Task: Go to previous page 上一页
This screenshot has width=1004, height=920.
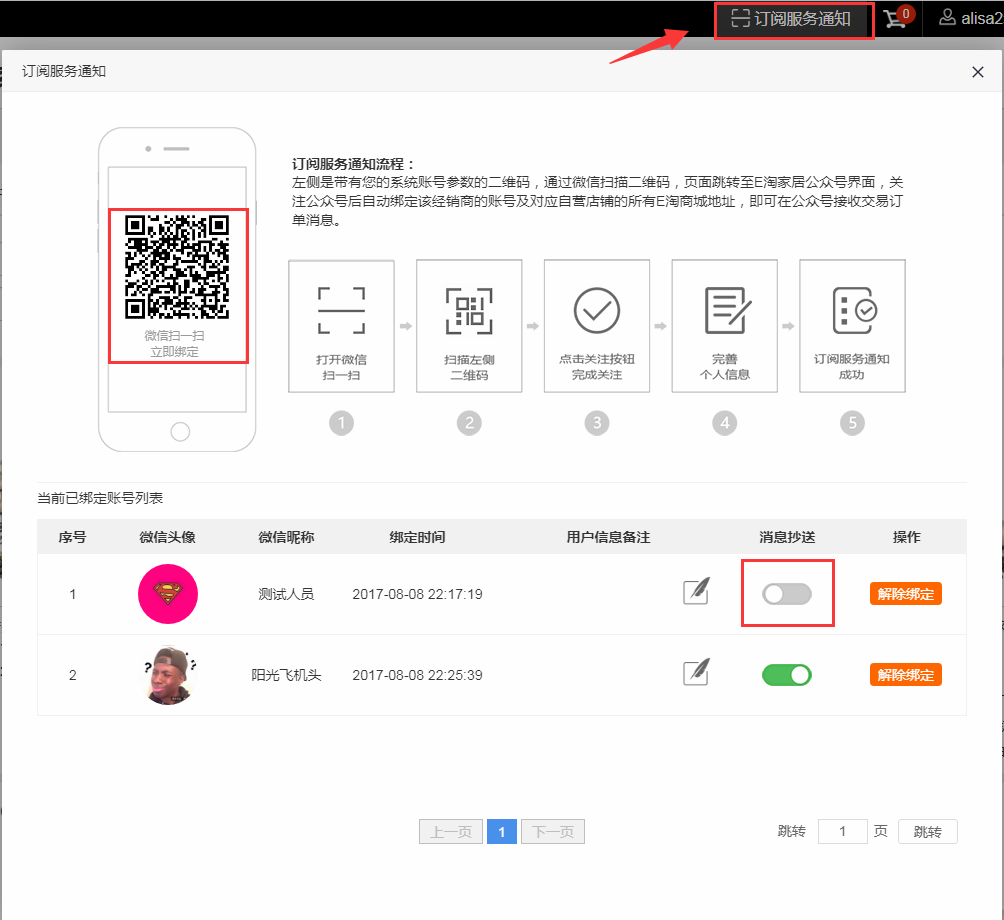Action: click(x=451, y=832)
